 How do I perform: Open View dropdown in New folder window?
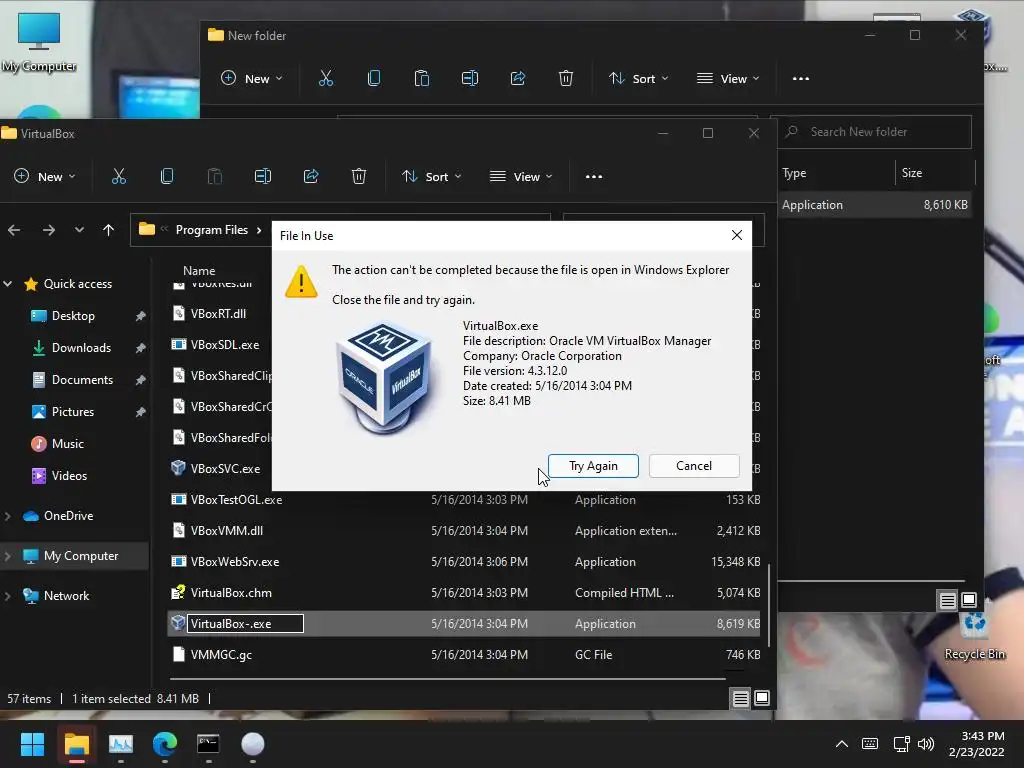tap(728, 78)
